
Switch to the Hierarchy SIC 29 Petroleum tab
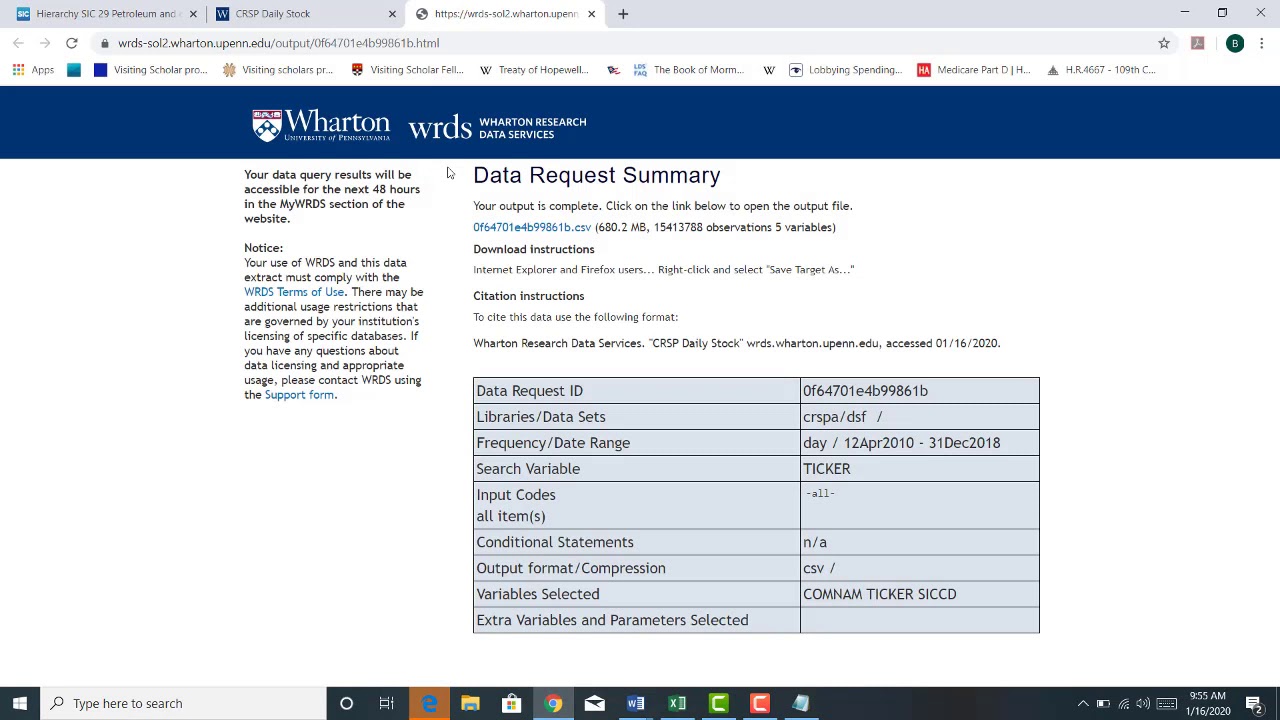[105, 14]
